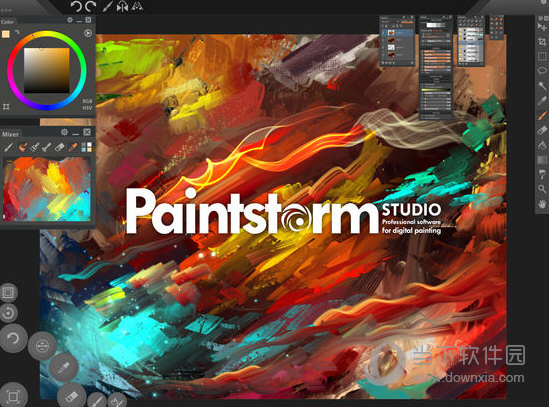
Task: Select the Eraser tool in the right toolbar
Action: click(x=542, y=130)
